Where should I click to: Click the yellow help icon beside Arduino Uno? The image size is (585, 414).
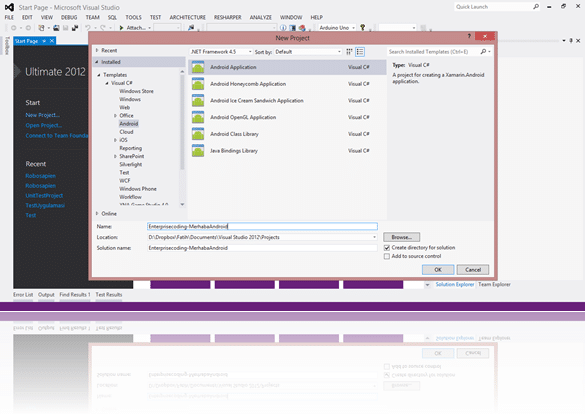tap(362, 27)
